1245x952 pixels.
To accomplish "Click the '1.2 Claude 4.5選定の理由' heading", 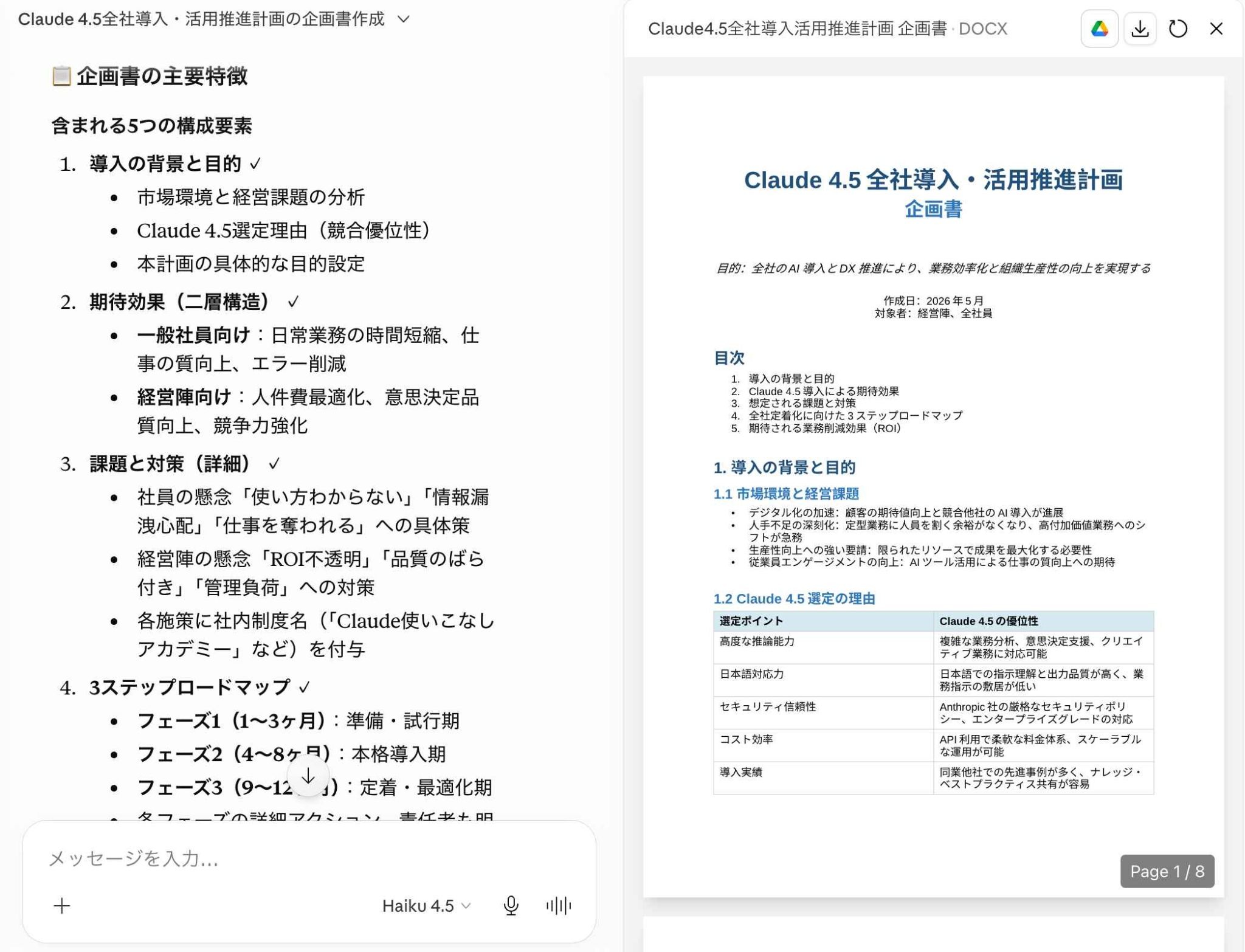I will point(794,599).
